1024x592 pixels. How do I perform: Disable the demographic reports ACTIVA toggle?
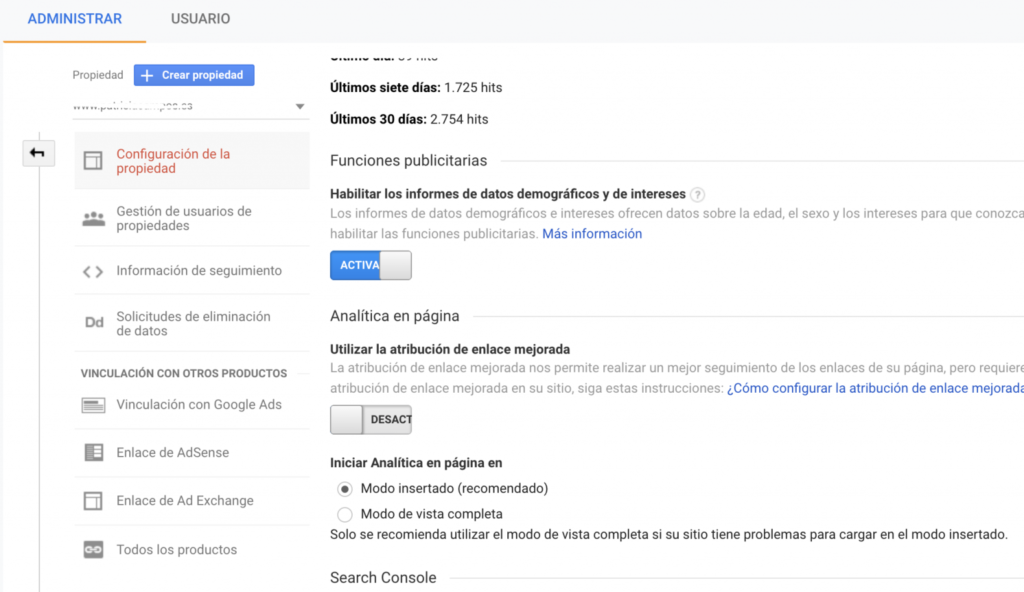(x=370, y=265)
